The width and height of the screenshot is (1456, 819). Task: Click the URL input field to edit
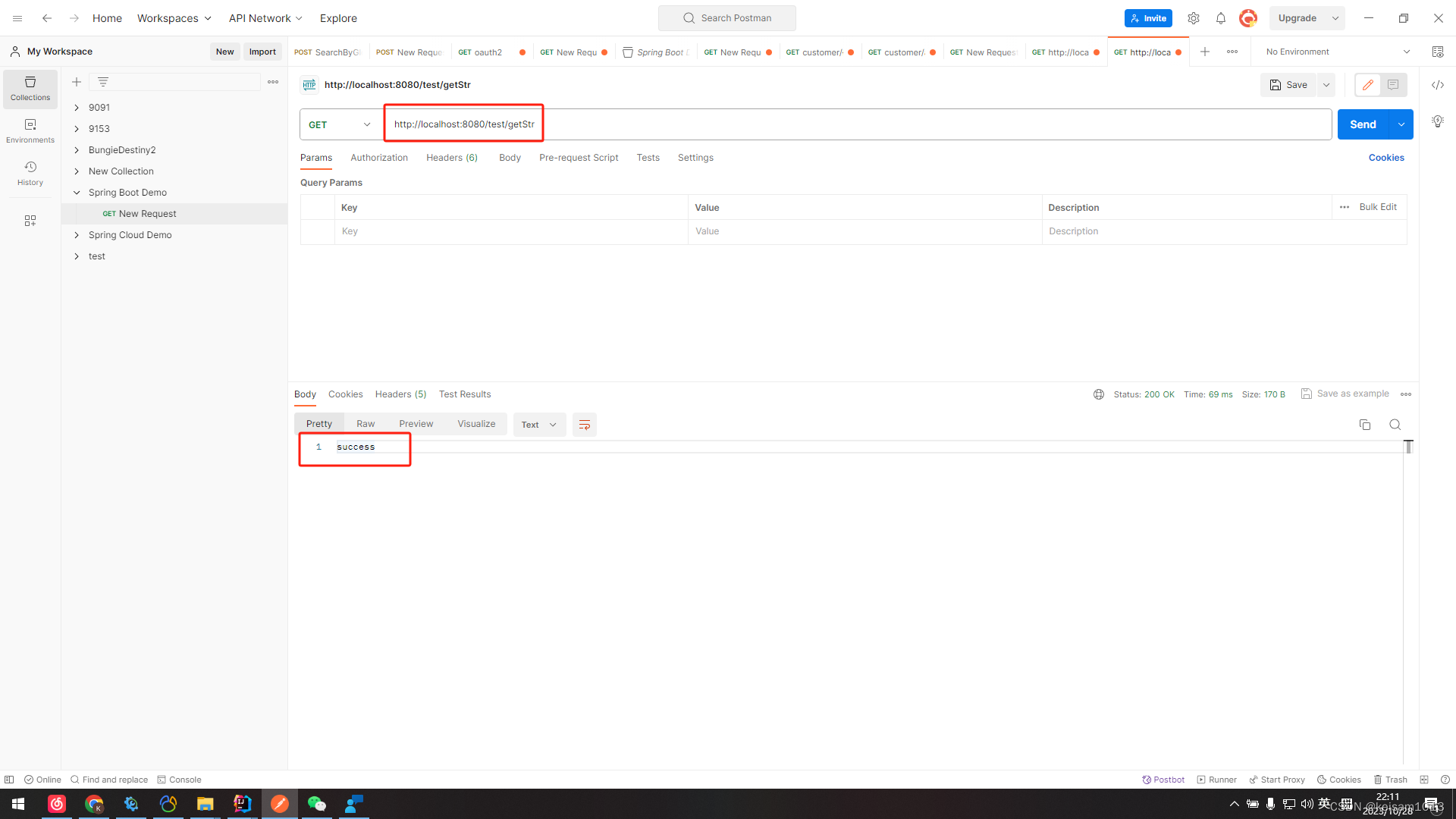pos(463,124)
